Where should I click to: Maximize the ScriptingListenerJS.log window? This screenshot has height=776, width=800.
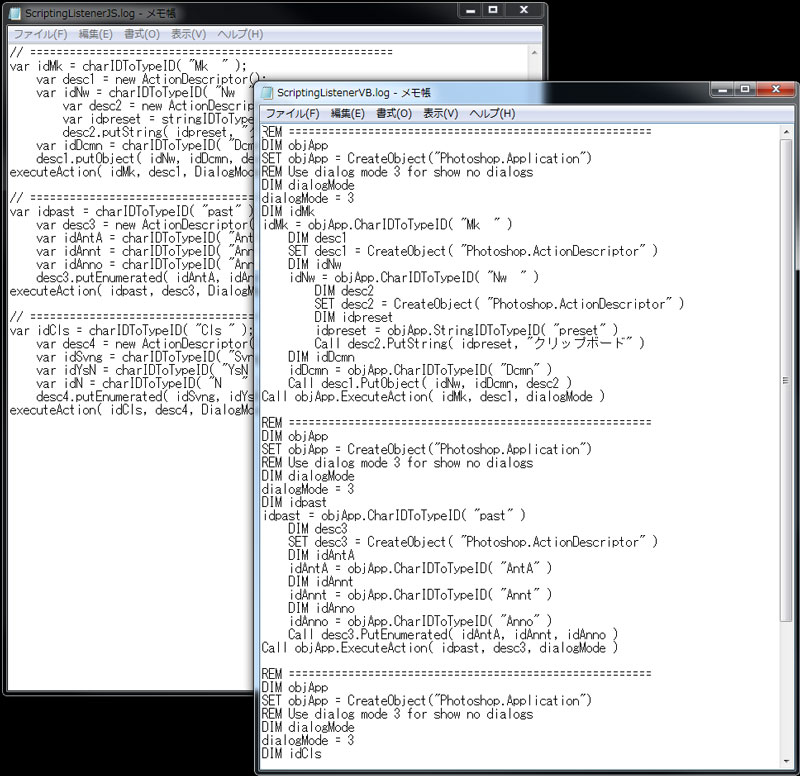[493, 10]
